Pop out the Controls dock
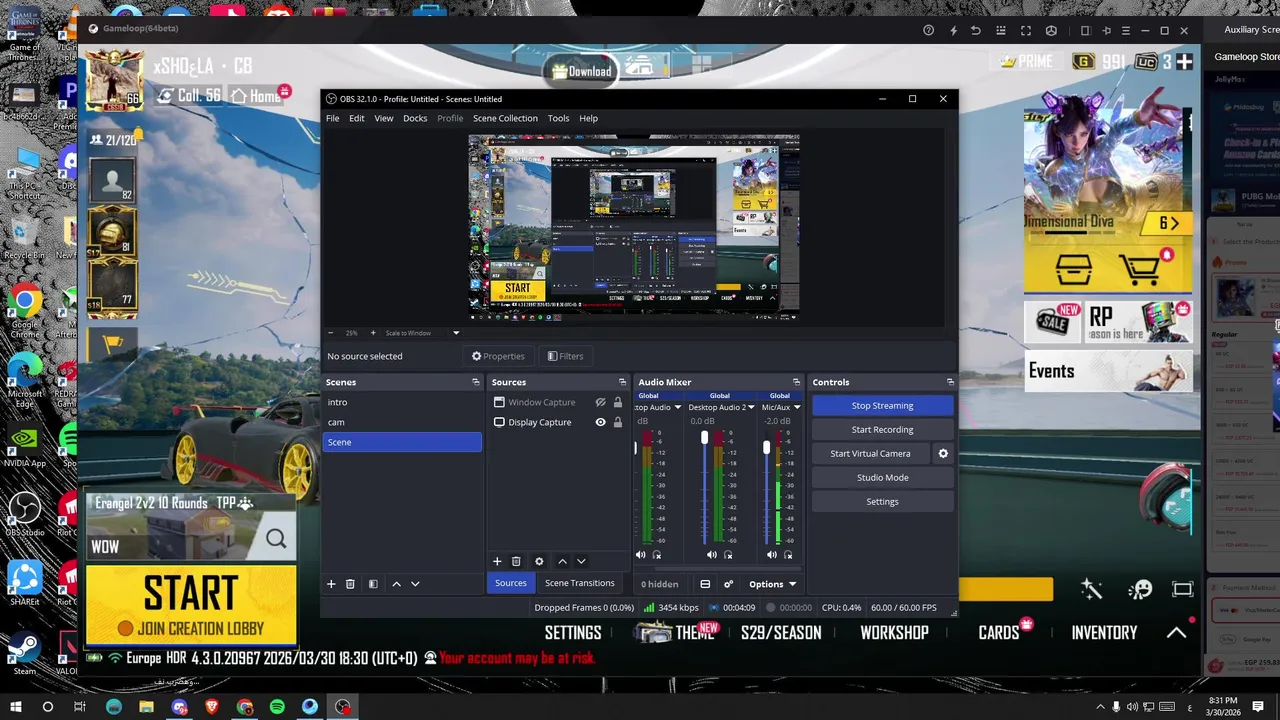This screenshot has height=720, width=1280. [x=950, y=382]
